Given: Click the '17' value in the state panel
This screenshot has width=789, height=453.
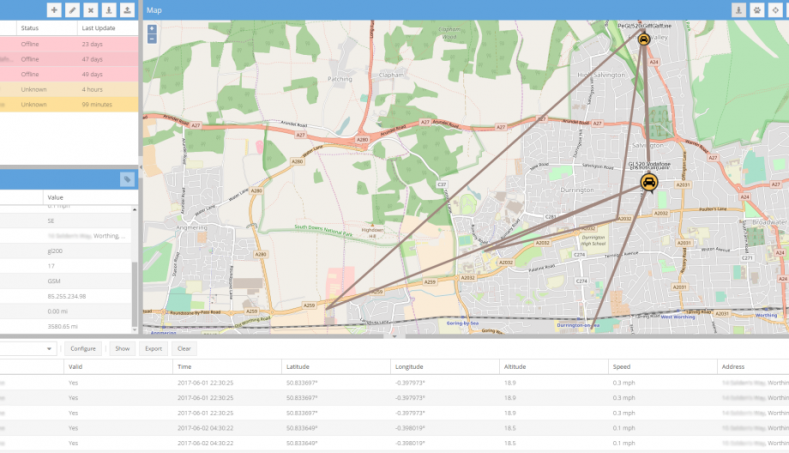Looking at the screenshot, I should [51, 266].
